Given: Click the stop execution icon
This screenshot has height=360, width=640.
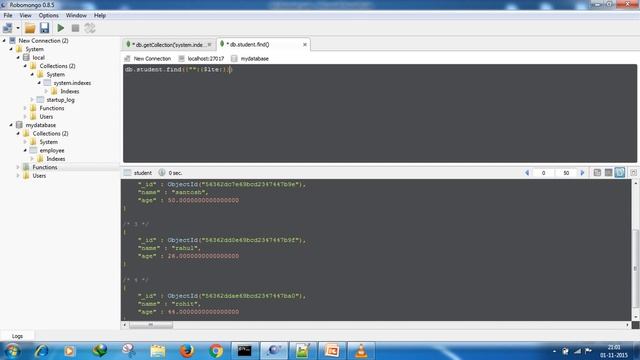Looking at the screenshot, I should click(x=75, y=28).
